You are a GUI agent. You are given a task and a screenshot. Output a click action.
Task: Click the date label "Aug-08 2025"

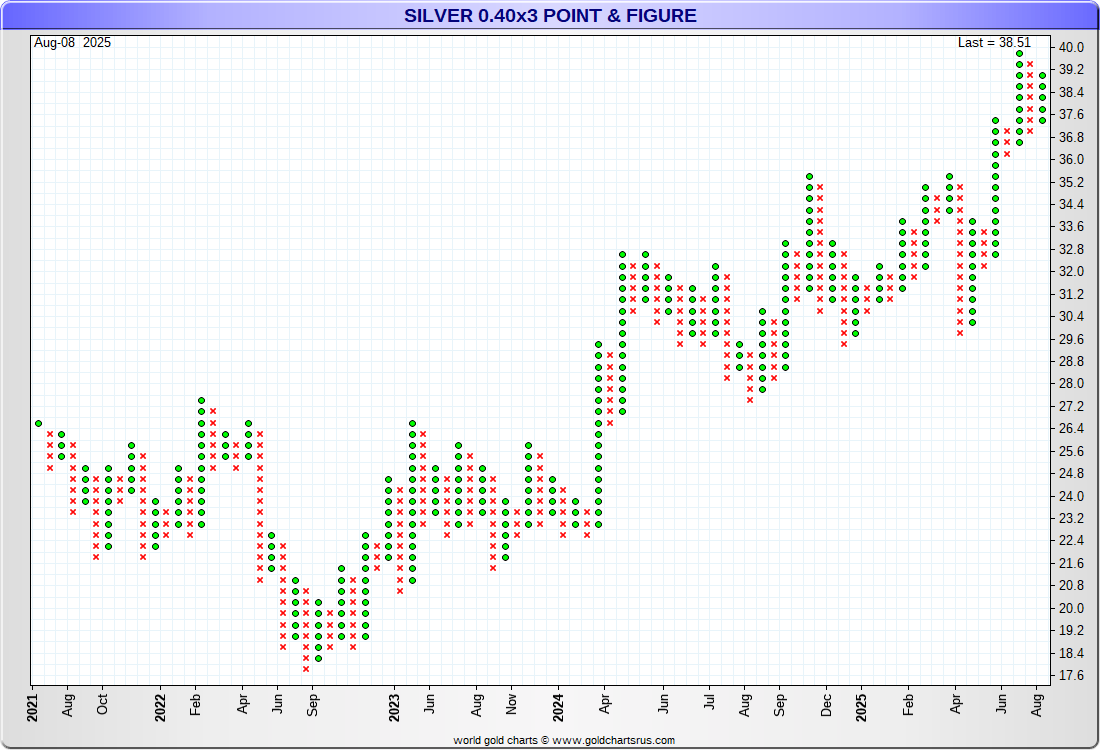coord(72,43)
